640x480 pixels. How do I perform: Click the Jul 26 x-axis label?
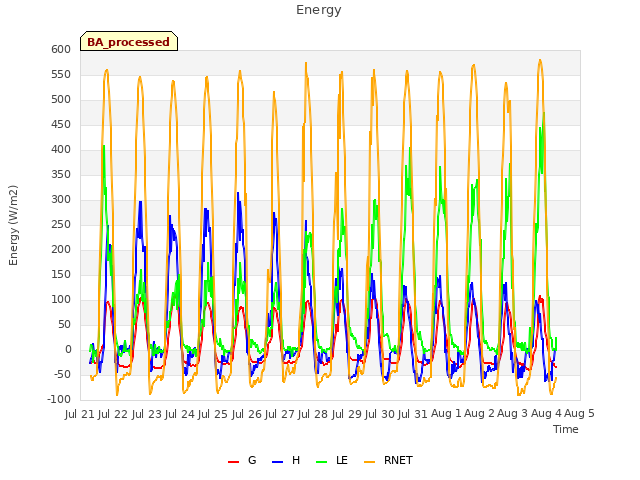pos(247,414)
